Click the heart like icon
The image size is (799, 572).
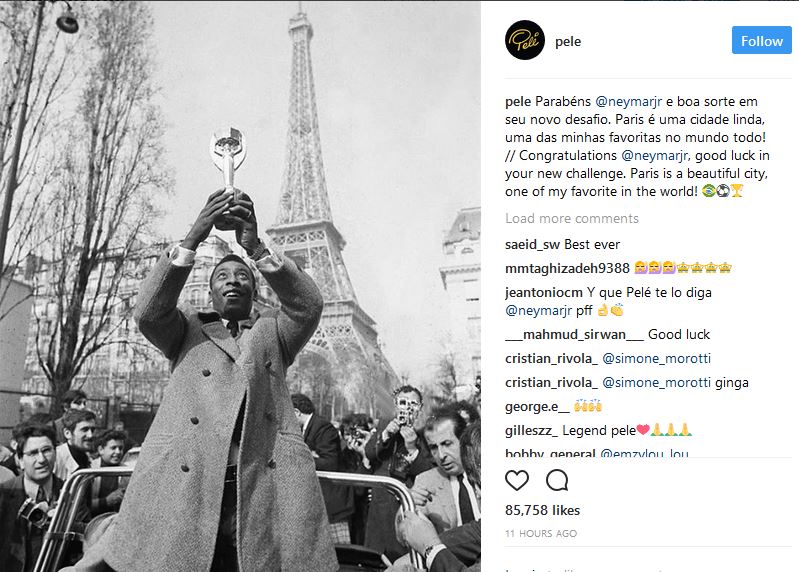point(517,480)
